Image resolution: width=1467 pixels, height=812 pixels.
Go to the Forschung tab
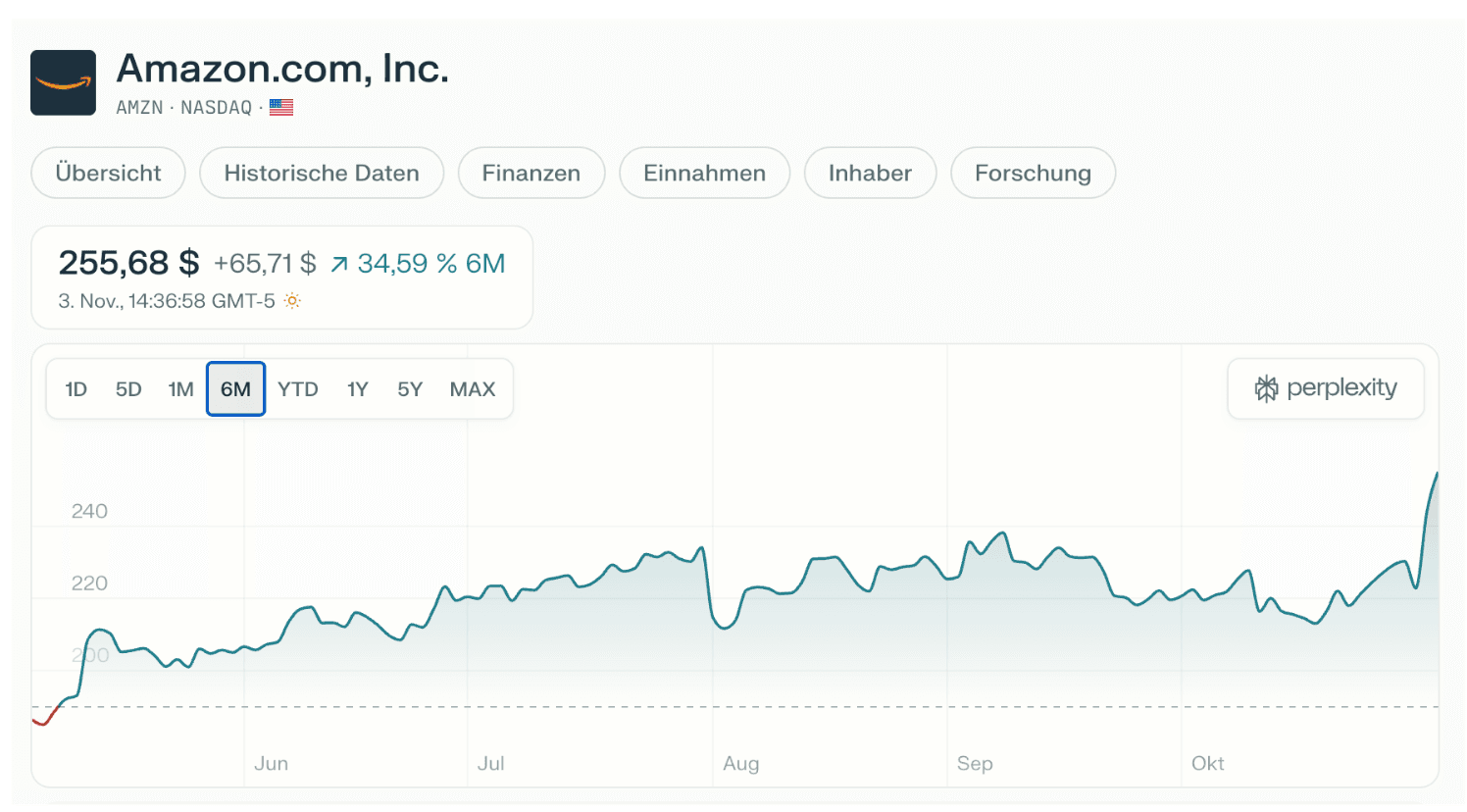click(1033, 174)
